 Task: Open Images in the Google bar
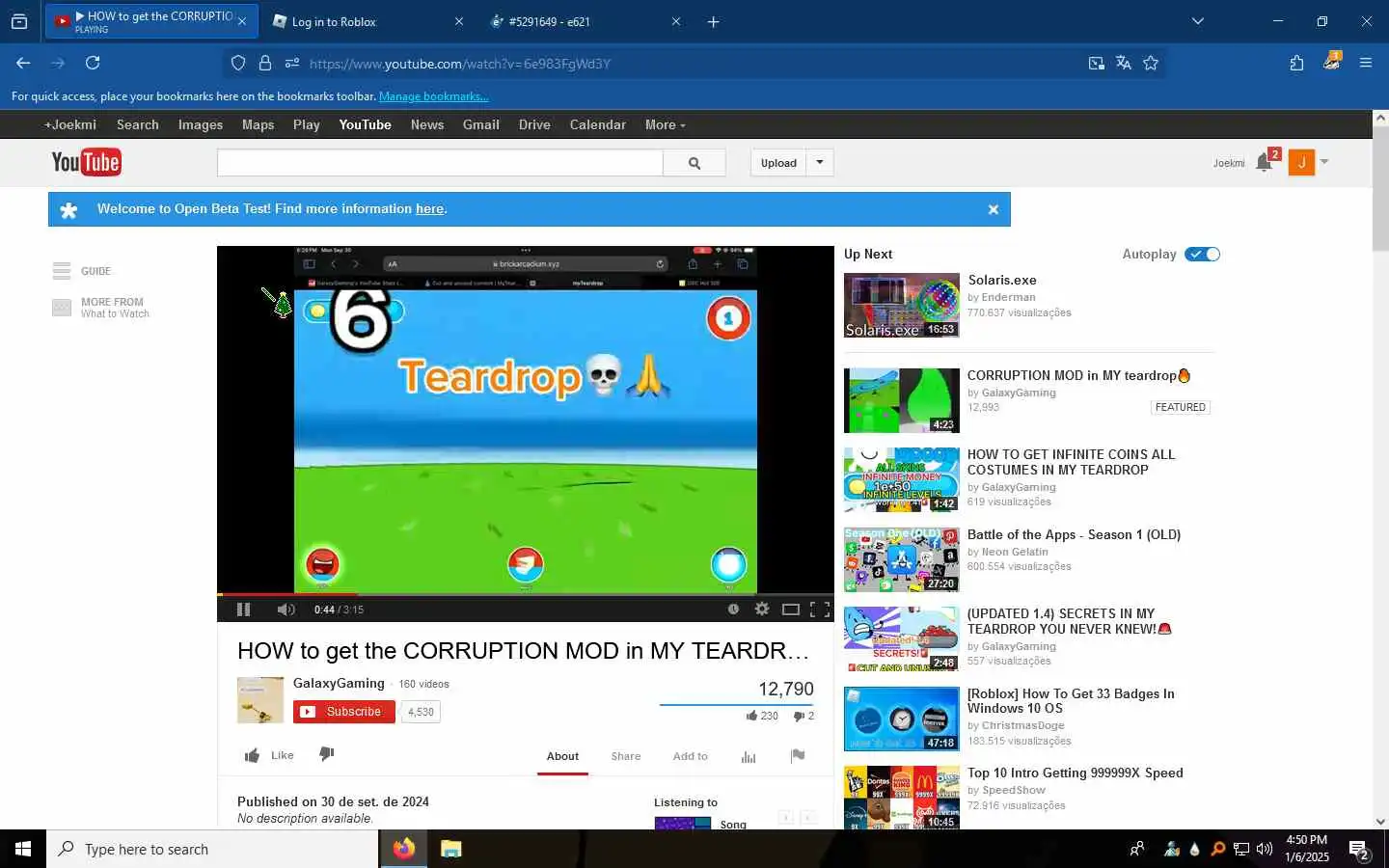[x=201, y=124]
